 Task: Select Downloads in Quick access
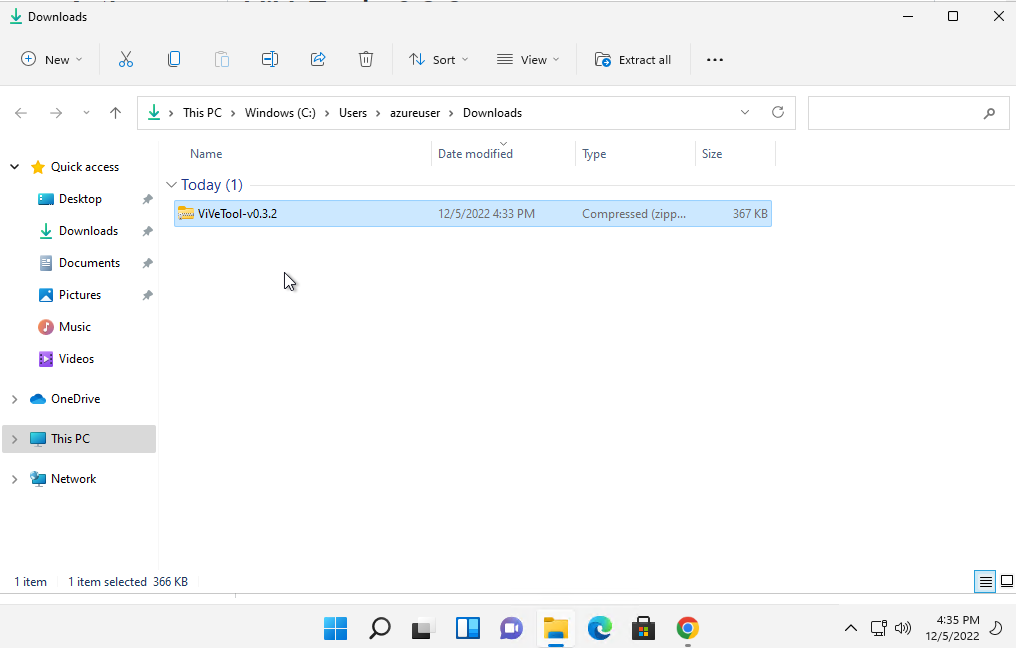[x=89, y=231]
